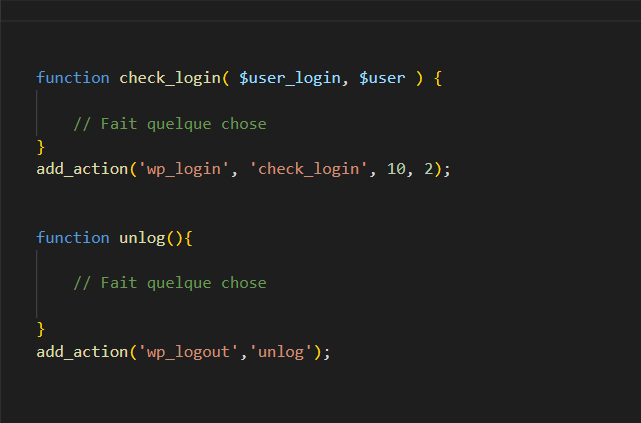Click opening brace after check_login parameters
Viewport: 641px width, 423px height.
click(437, 78)
